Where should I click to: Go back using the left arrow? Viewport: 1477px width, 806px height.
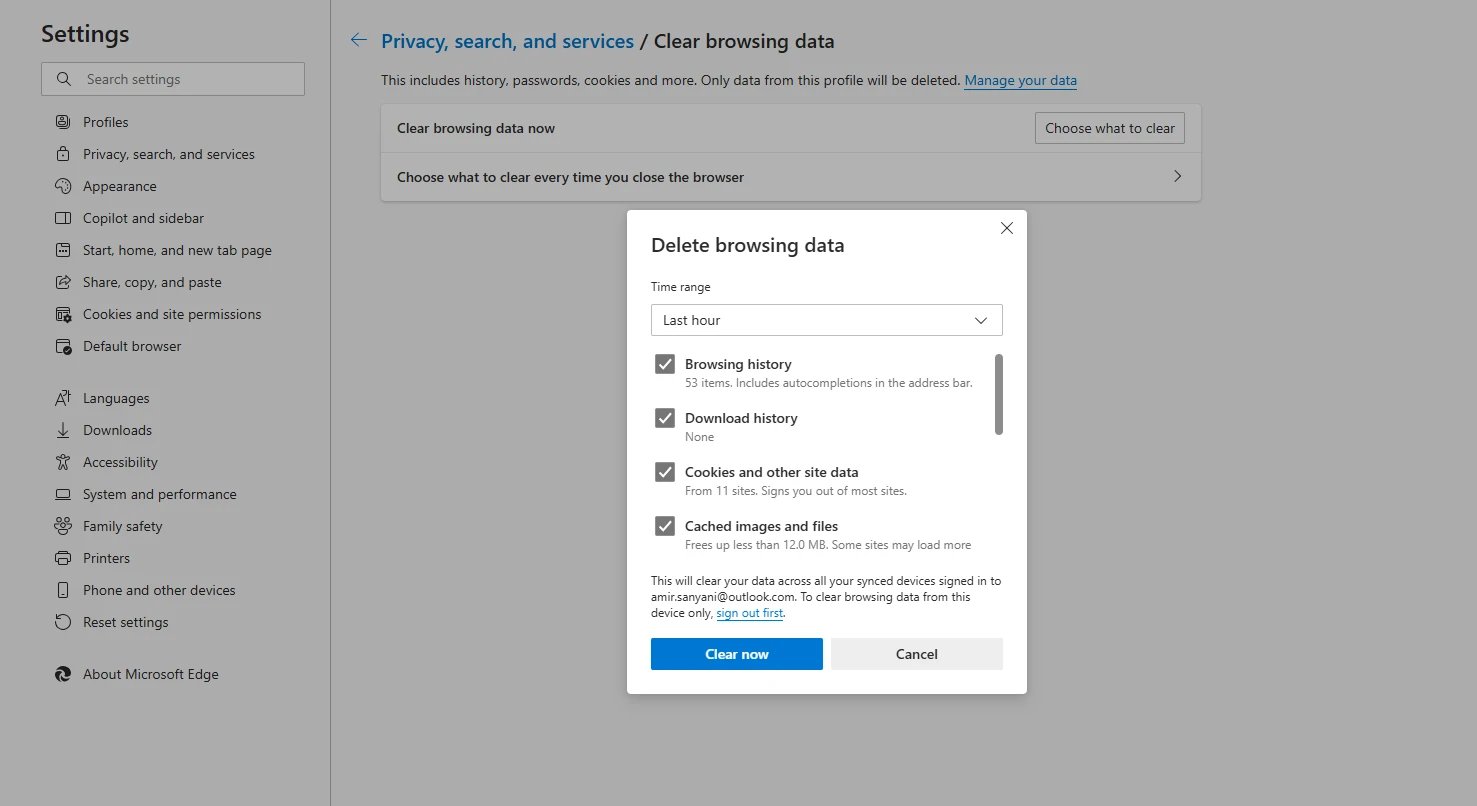click(358, 40)
